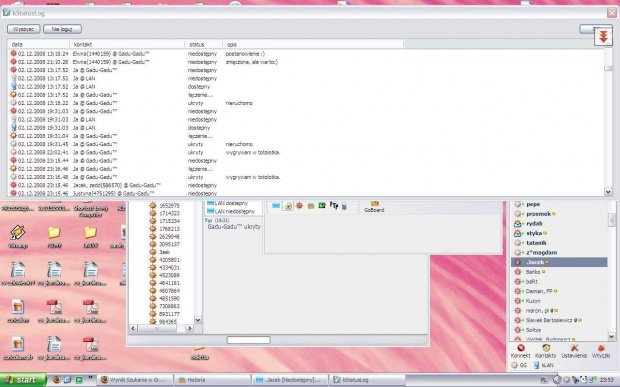
Task: Switch to kStatusLog taskbar button
Action: pos(367,380)
